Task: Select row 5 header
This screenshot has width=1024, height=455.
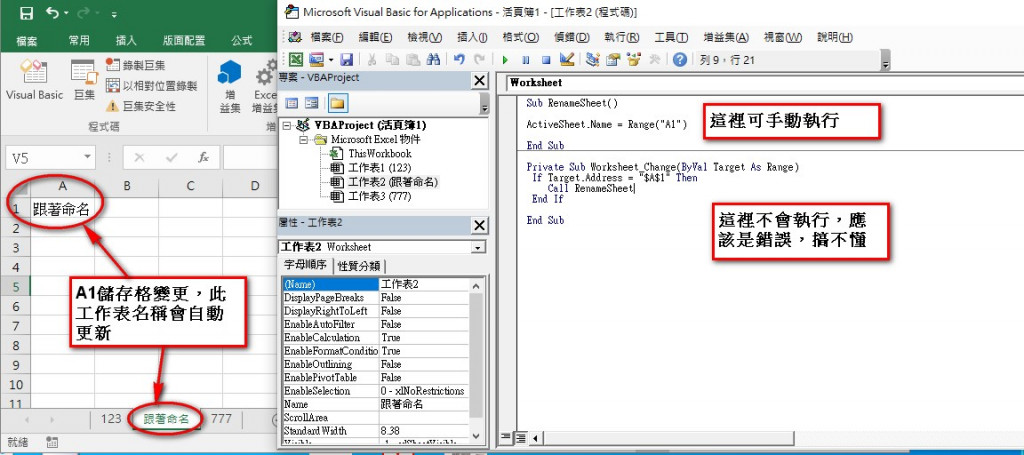Action: click(x=16, y=287)
